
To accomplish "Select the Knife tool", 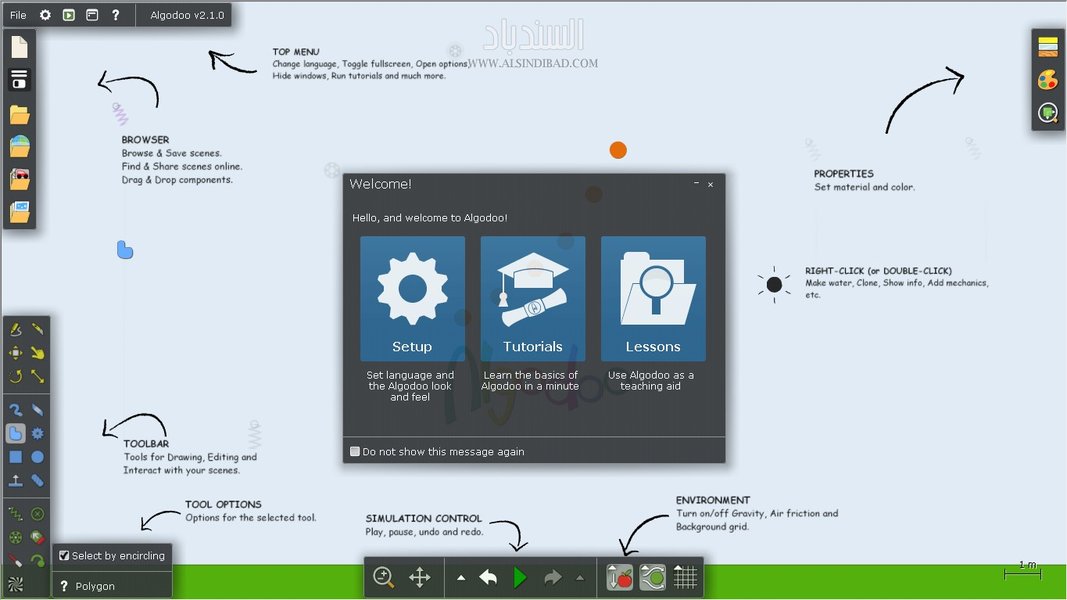I will coord(37,330).
